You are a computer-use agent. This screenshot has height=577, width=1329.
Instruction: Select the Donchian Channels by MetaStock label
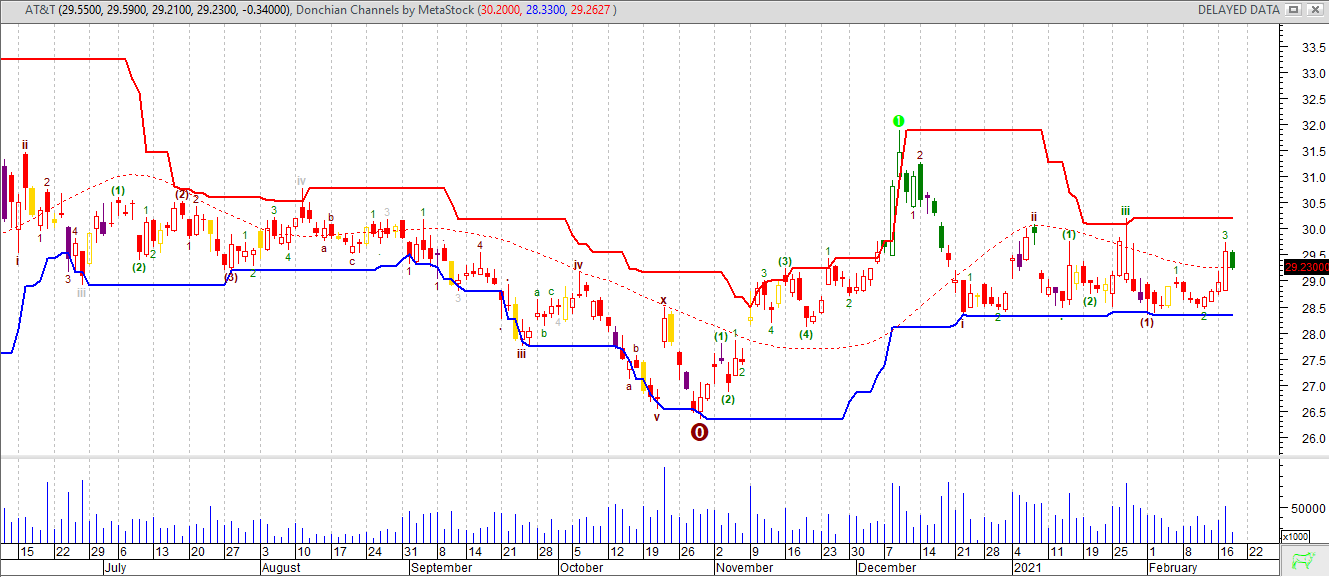click(385, 9)
